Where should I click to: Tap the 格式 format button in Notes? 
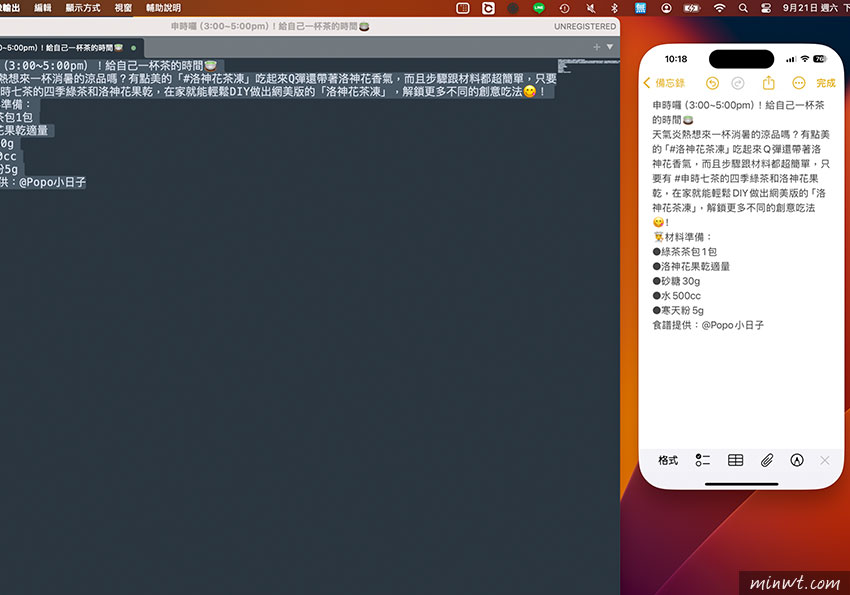click(668, 461)
